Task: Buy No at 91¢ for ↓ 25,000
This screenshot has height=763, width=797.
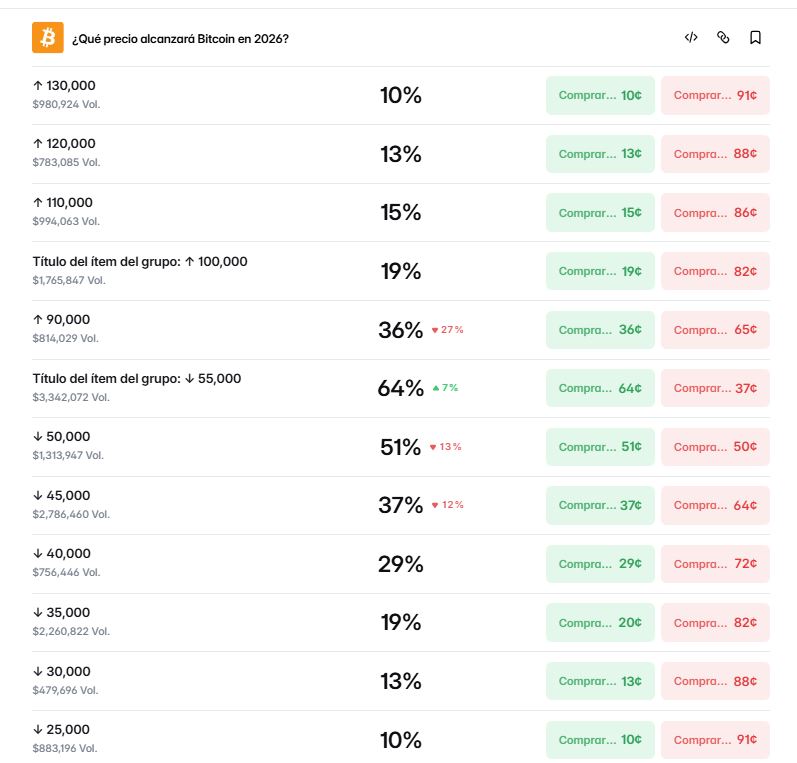Action: (x=715, y=740)
